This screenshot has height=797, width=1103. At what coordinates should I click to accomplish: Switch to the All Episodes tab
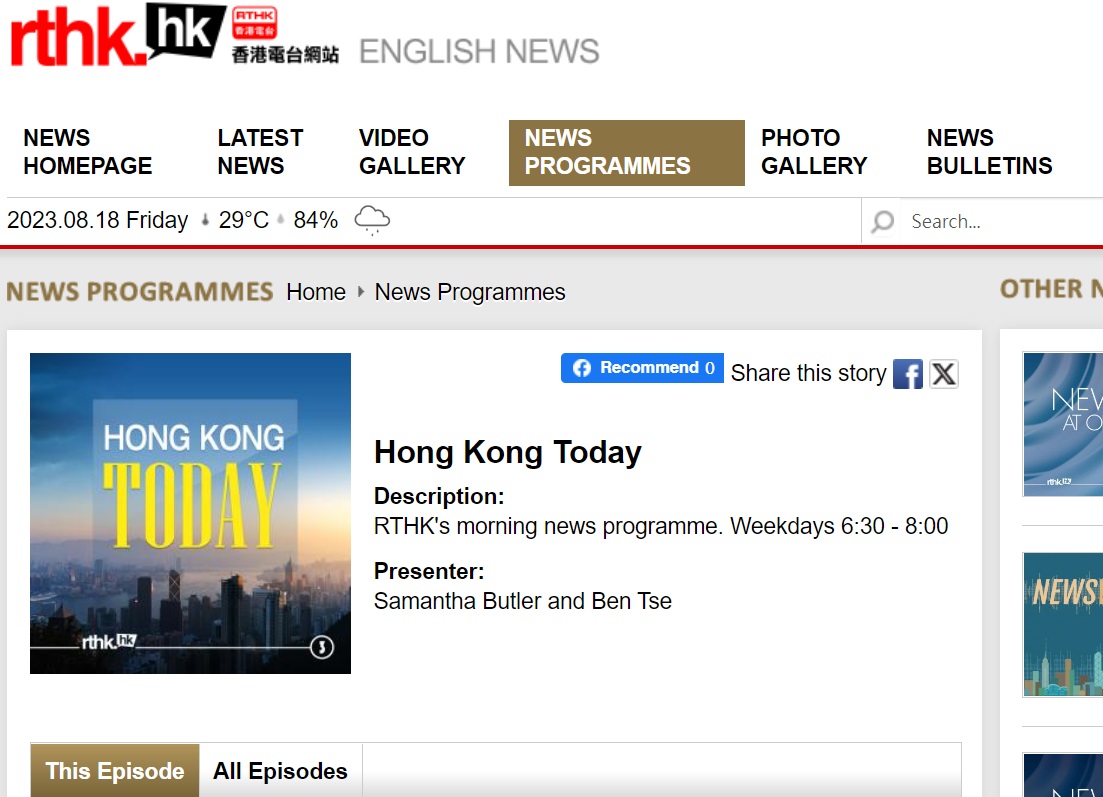click(280, 770)
